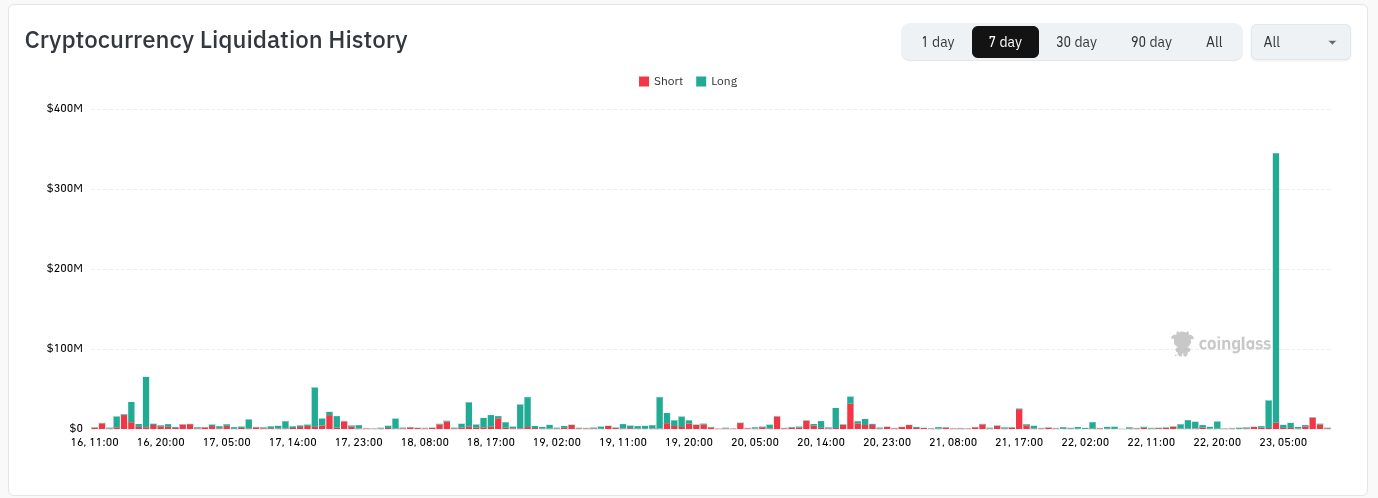1378x498 pixels.
Task: Click the x-axis label 23, 05:00
Action: tap(1284, 441)
